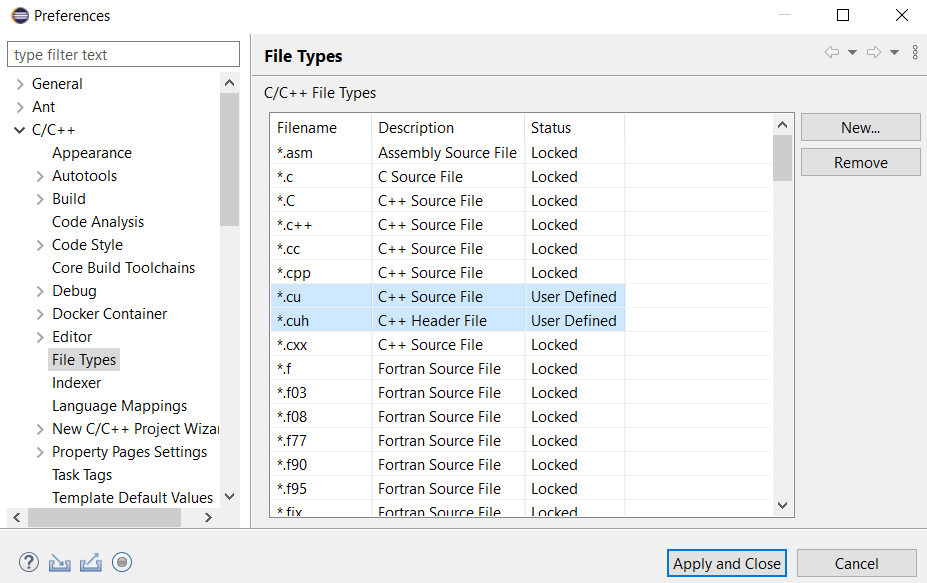Click the New... button

point(860,127)
